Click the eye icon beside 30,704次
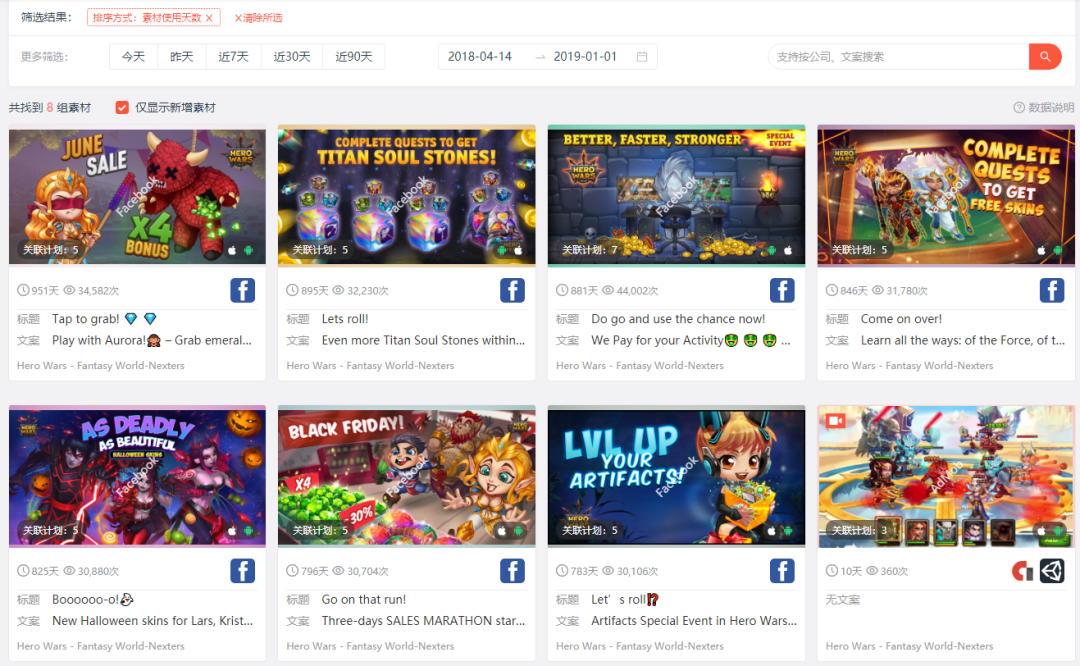 pyautogui.click(x=338, y=571)
